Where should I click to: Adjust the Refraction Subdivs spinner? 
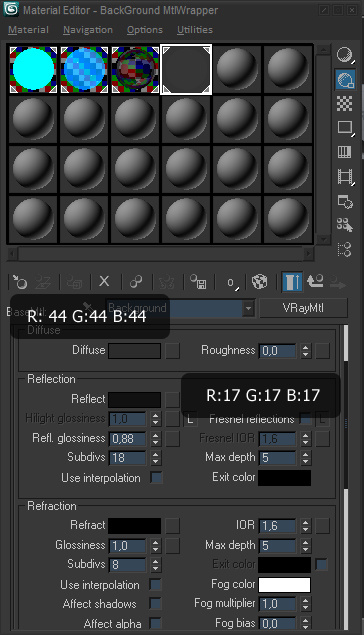click(155, 565)
